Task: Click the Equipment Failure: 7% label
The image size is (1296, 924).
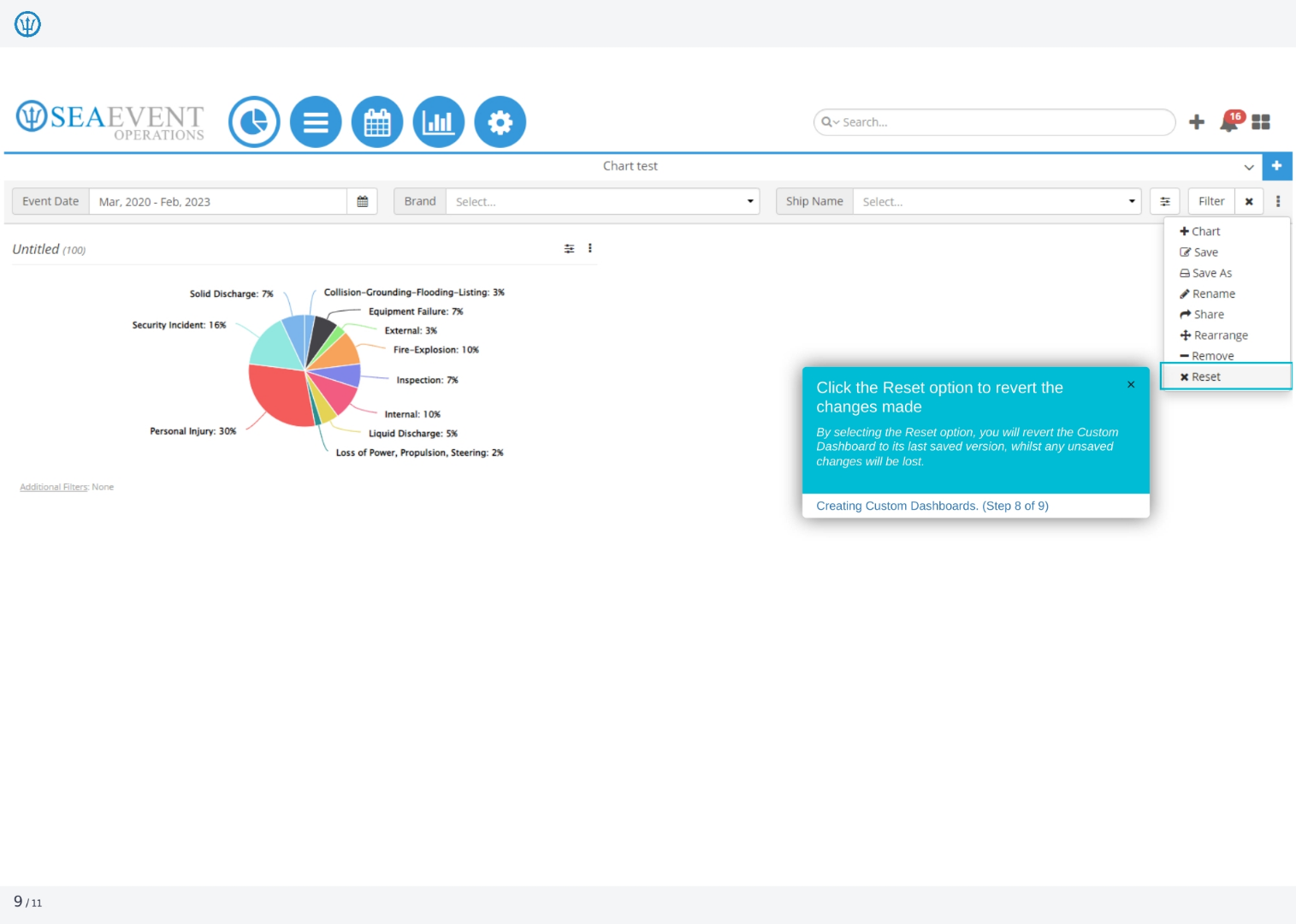Action: pyautogui.click(x=416, y=311)
